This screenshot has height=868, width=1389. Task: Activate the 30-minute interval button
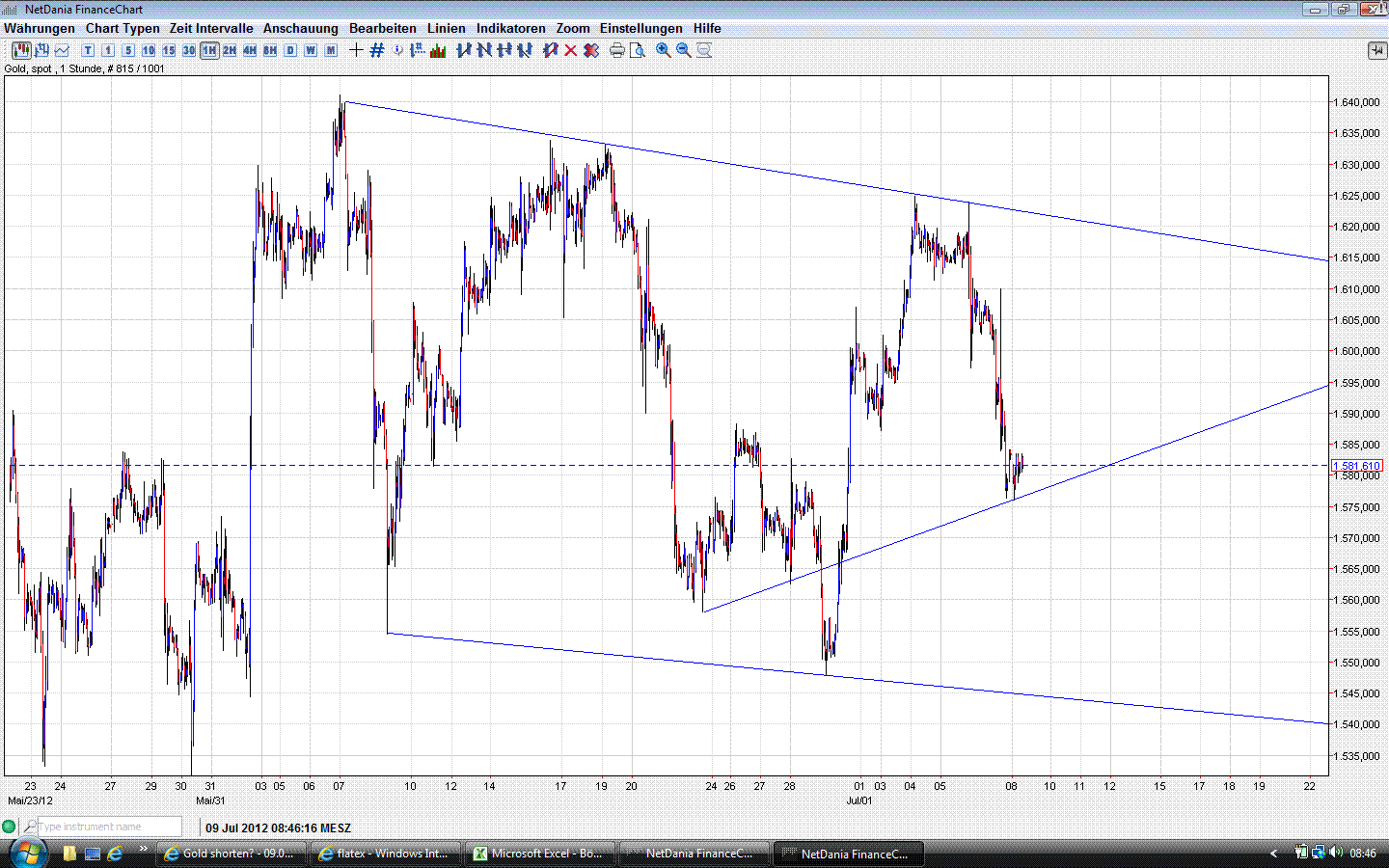point(188,50)
